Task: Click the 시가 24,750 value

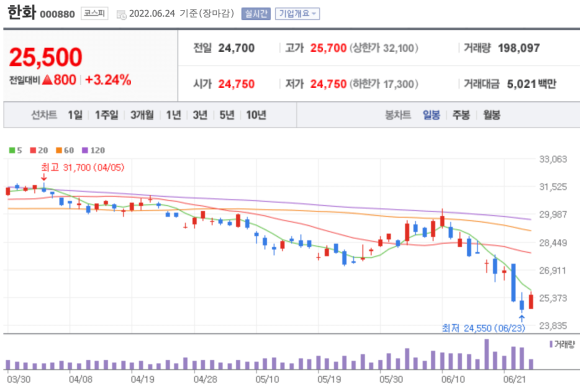Action: 236,84
